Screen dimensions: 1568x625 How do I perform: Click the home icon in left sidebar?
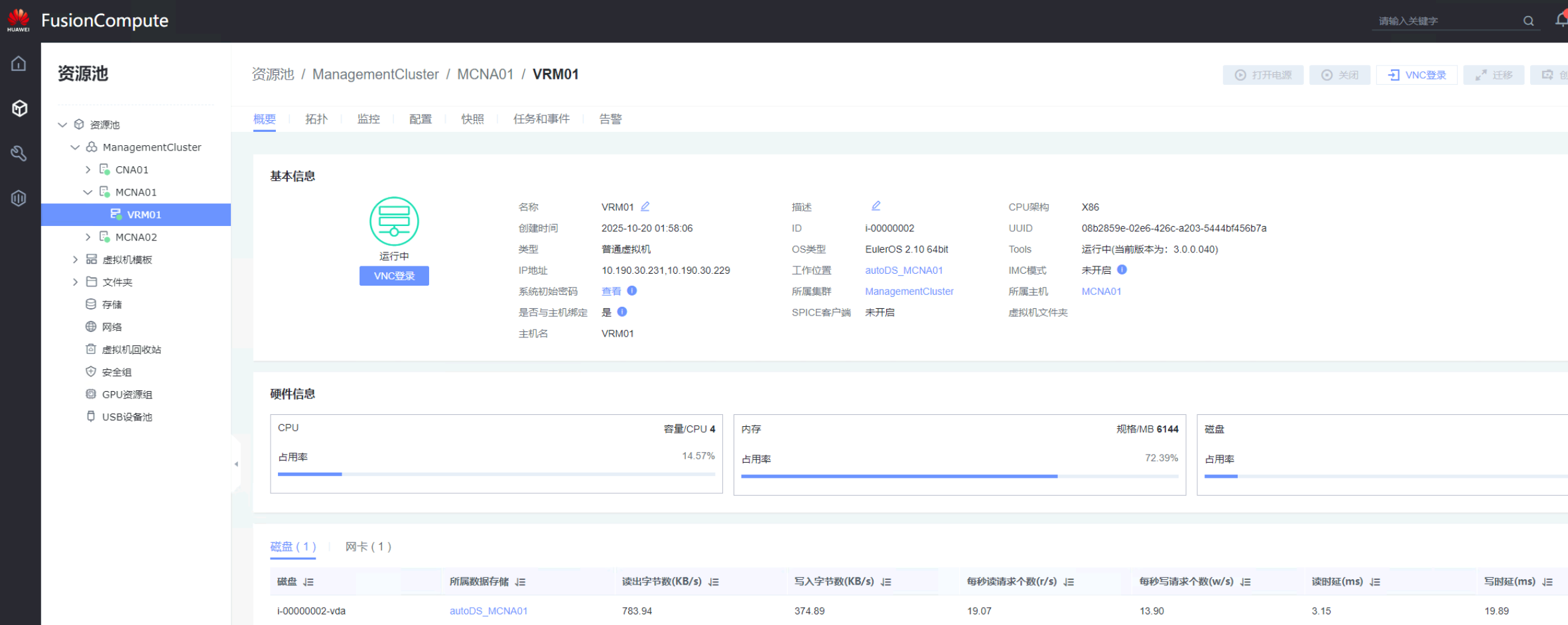point(19,64)
